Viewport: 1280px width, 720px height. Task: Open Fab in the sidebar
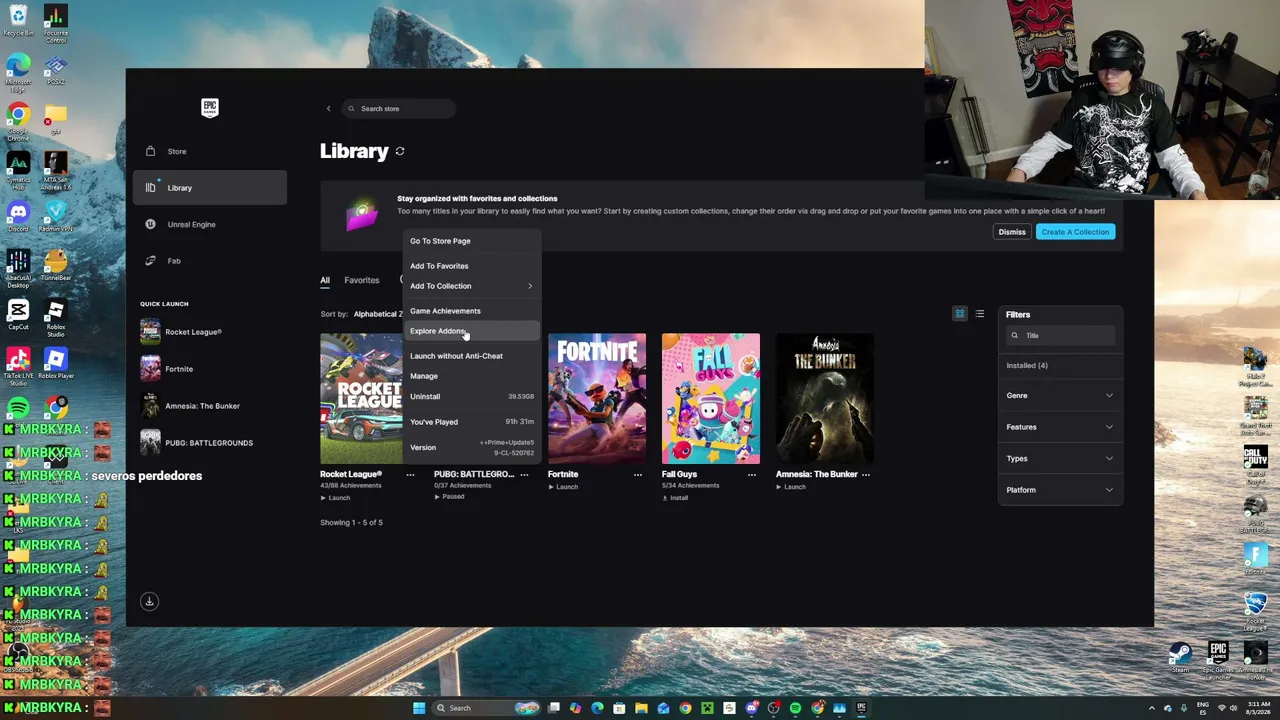pyautogui.click(x=210, y=261)
